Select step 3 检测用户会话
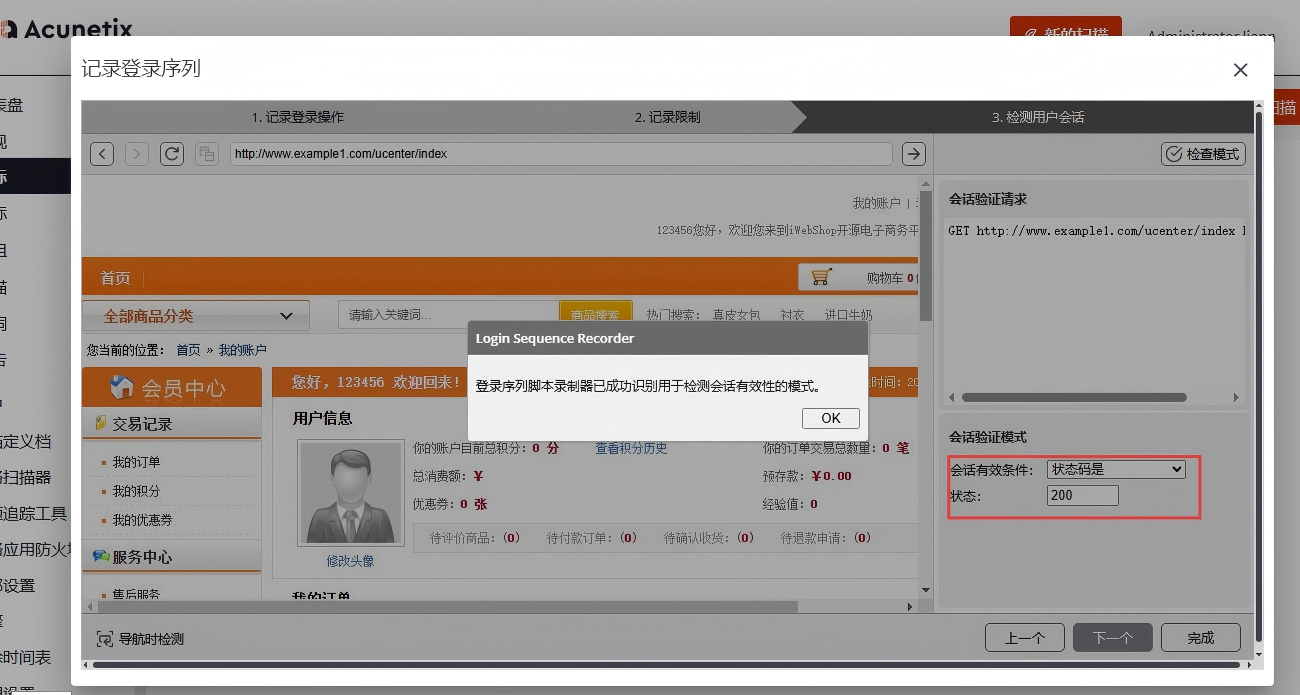This screenshot has width=1300, height=695. [x=1038, y=117]
